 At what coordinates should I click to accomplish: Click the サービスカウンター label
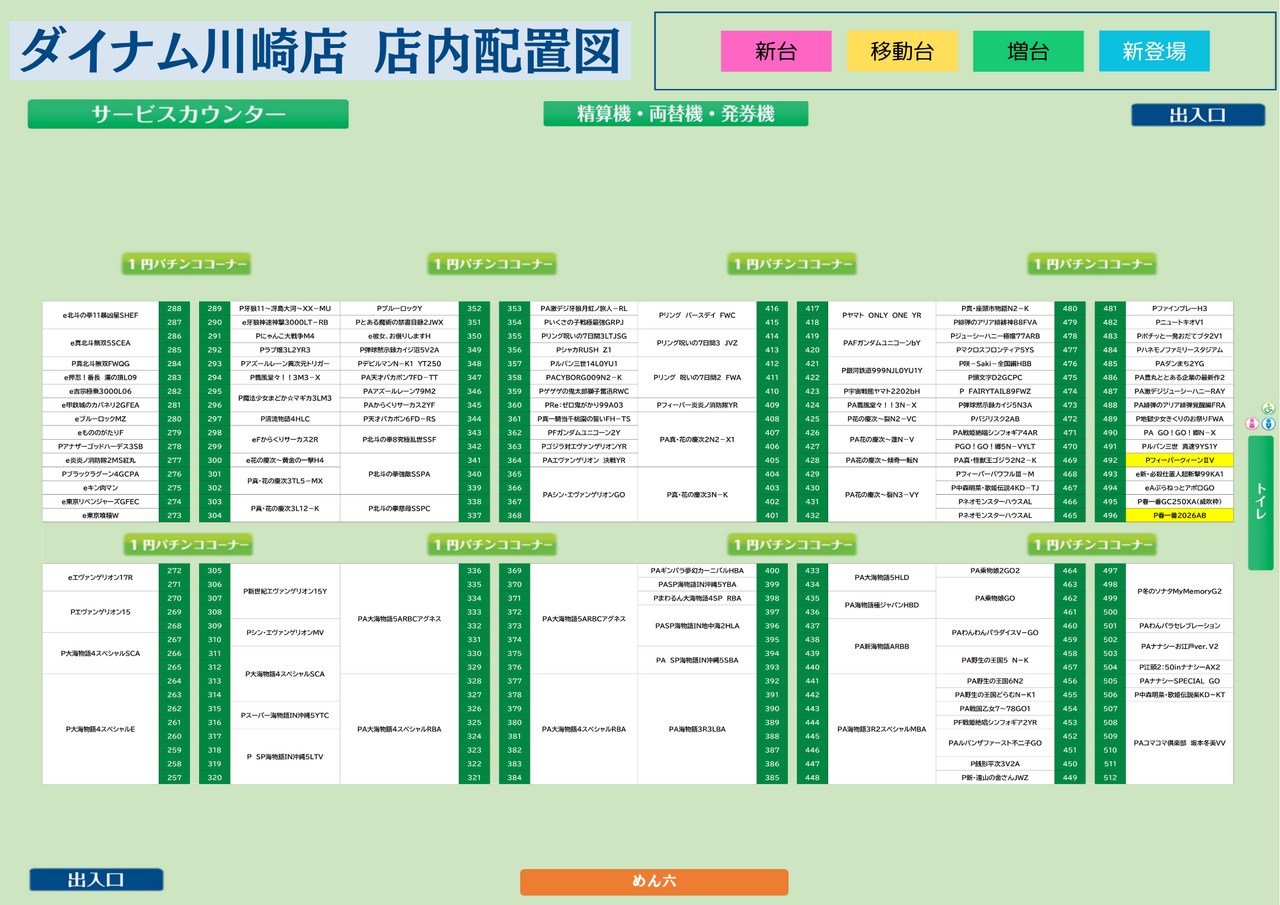coord(188,114)
